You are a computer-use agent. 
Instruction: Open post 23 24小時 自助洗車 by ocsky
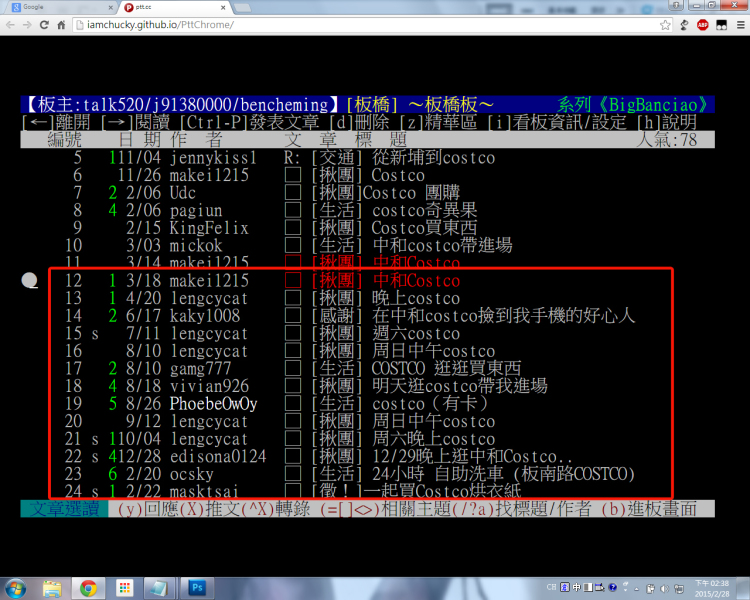point(367,474)
